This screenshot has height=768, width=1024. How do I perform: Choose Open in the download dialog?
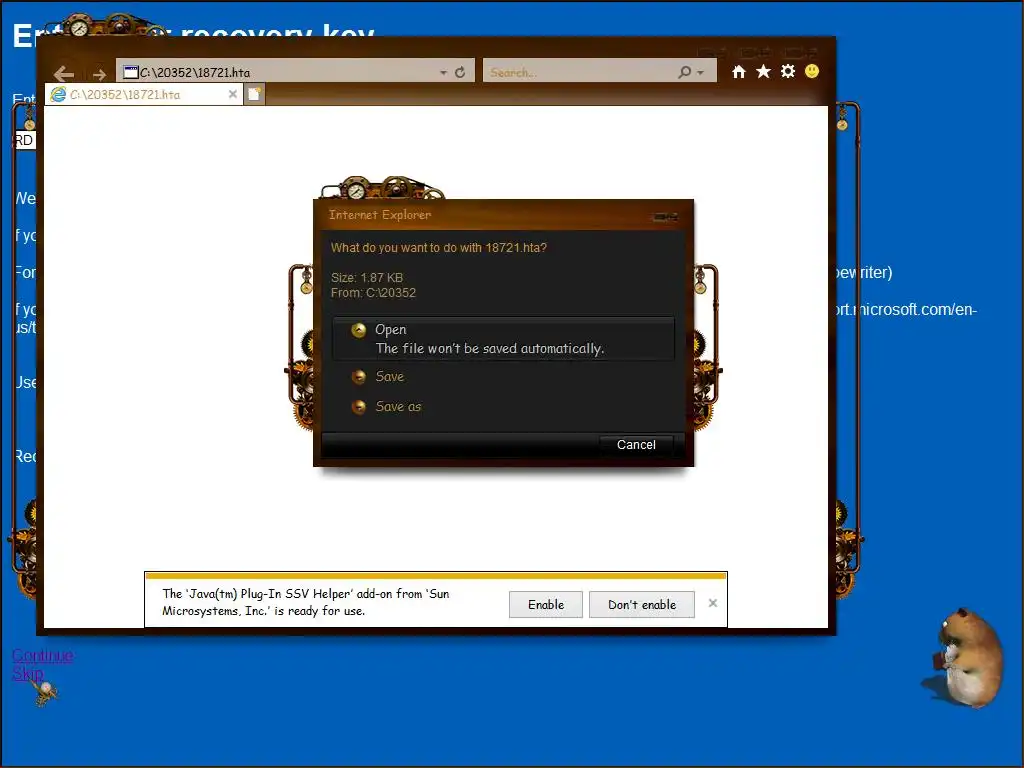tap(503, 339)
